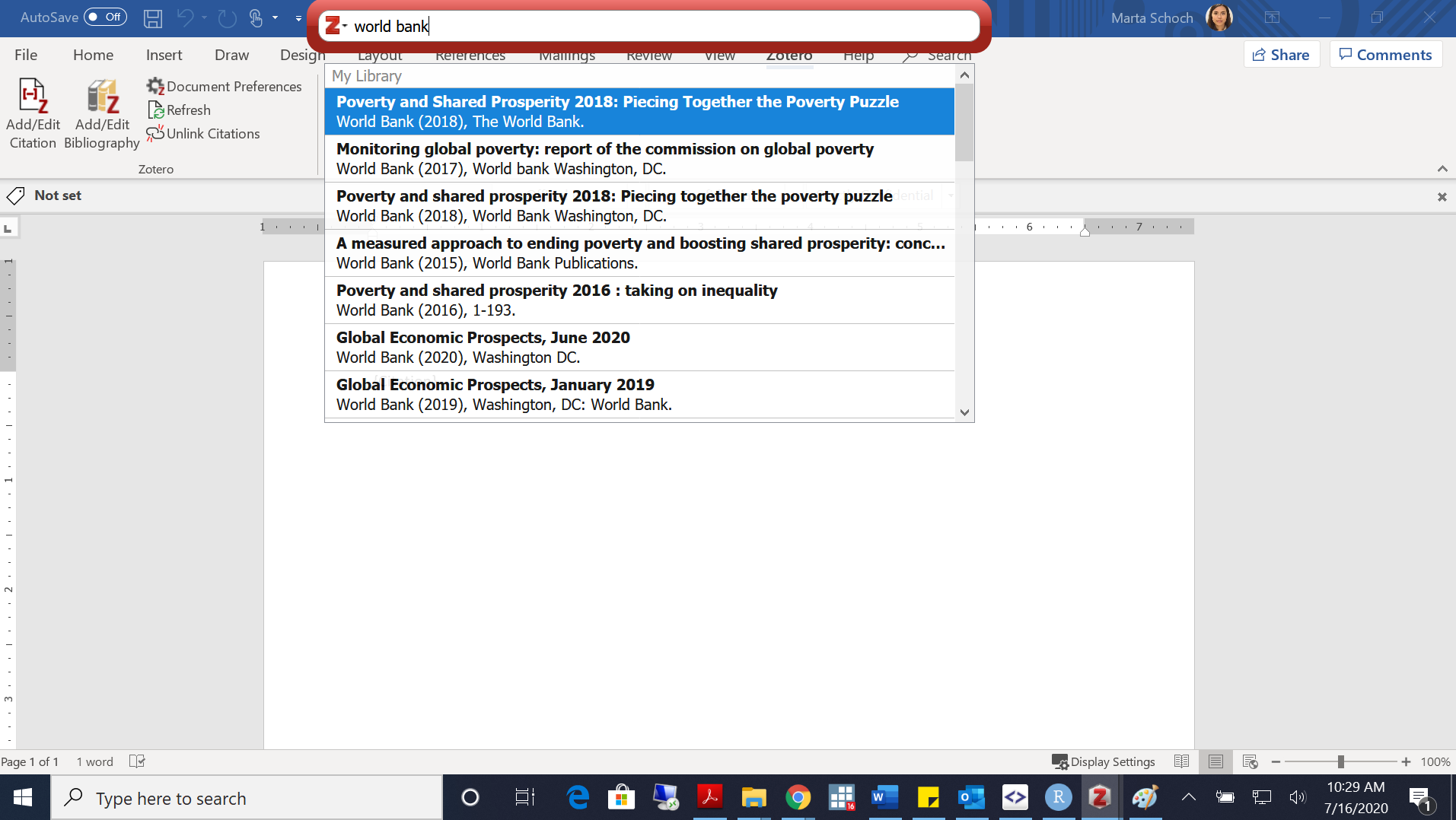The image size is (1456, 820).
Task: Refresh Zotero citations
Action: click(x=180, y=110)
